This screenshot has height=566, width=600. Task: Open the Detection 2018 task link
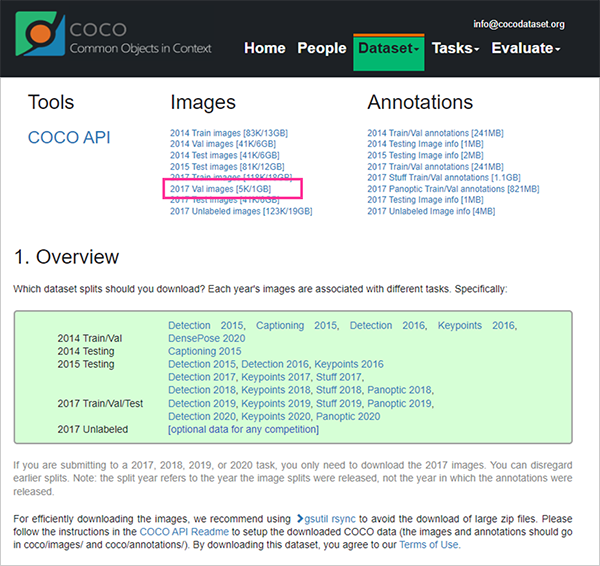click(202, 390)
